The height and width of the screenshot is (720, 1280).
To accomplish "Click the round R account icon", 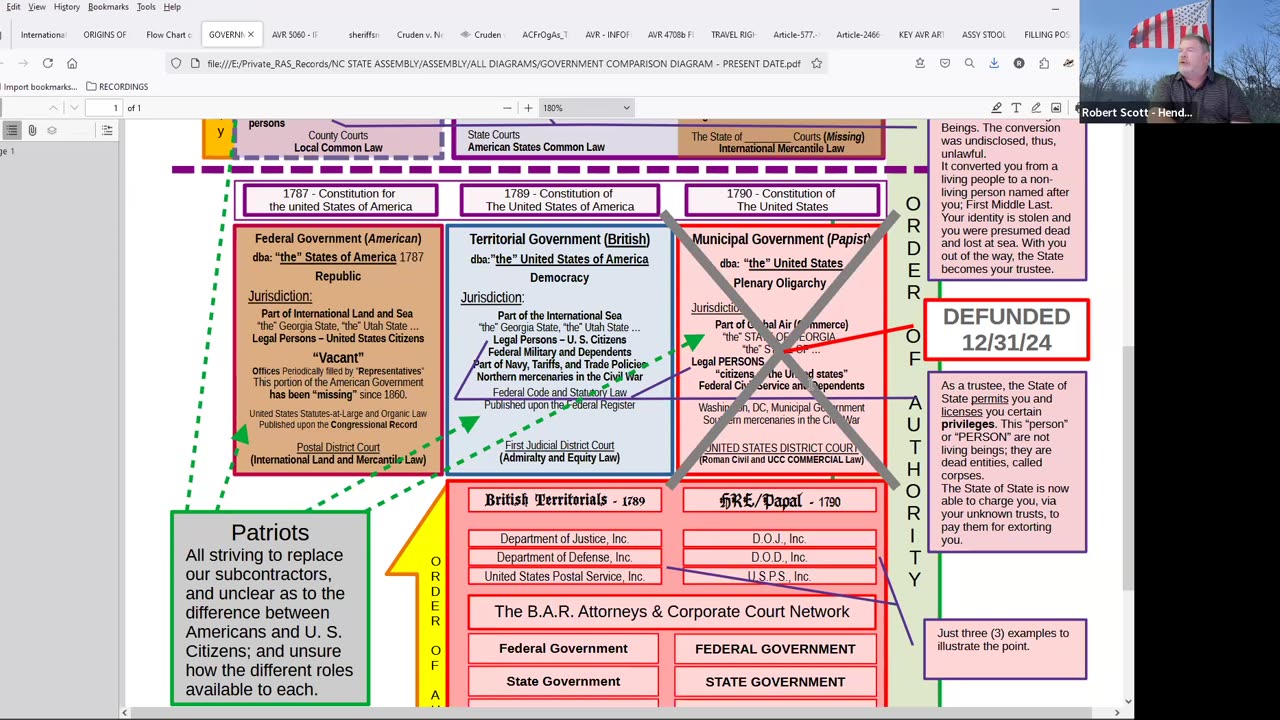I will 1019,63.
